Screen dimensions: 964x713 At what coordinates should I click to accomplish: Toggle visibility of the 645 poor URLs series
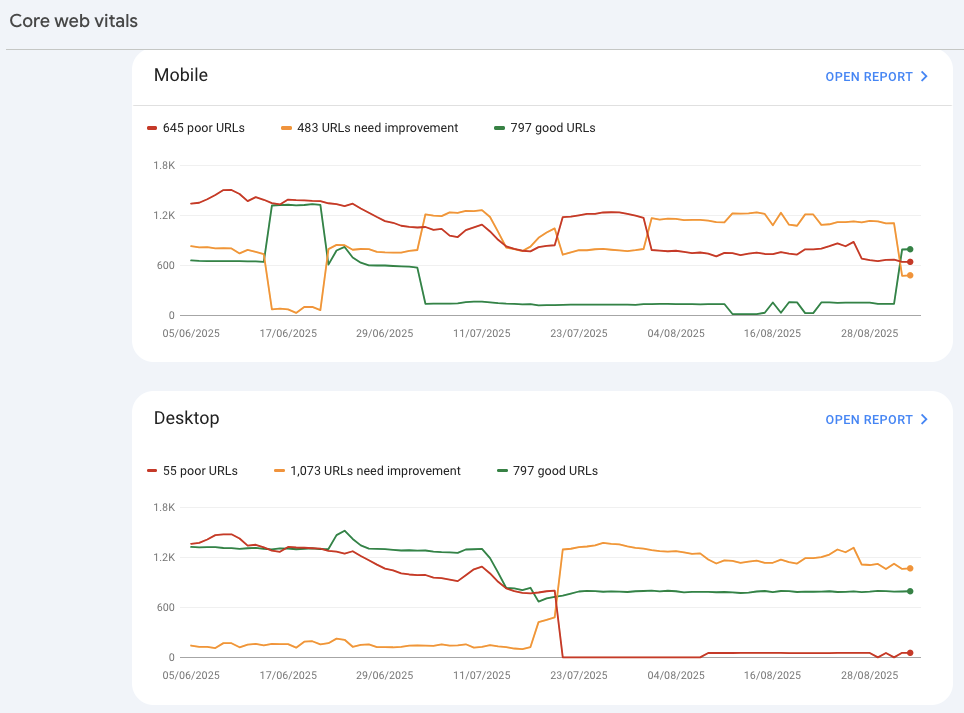(x=196, y=128)
